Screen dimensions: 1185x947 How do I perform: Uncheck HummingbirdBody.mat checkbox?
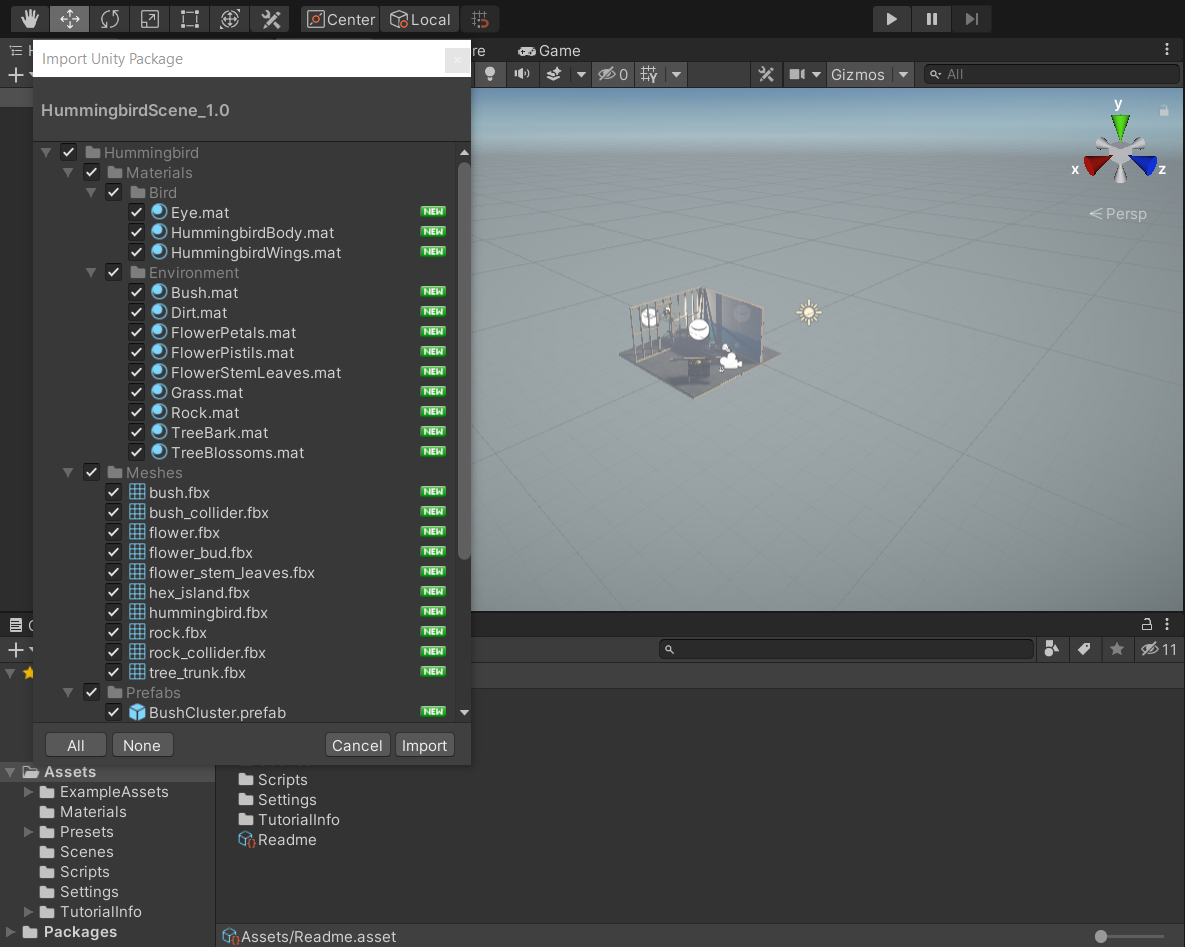coord(136,232)
